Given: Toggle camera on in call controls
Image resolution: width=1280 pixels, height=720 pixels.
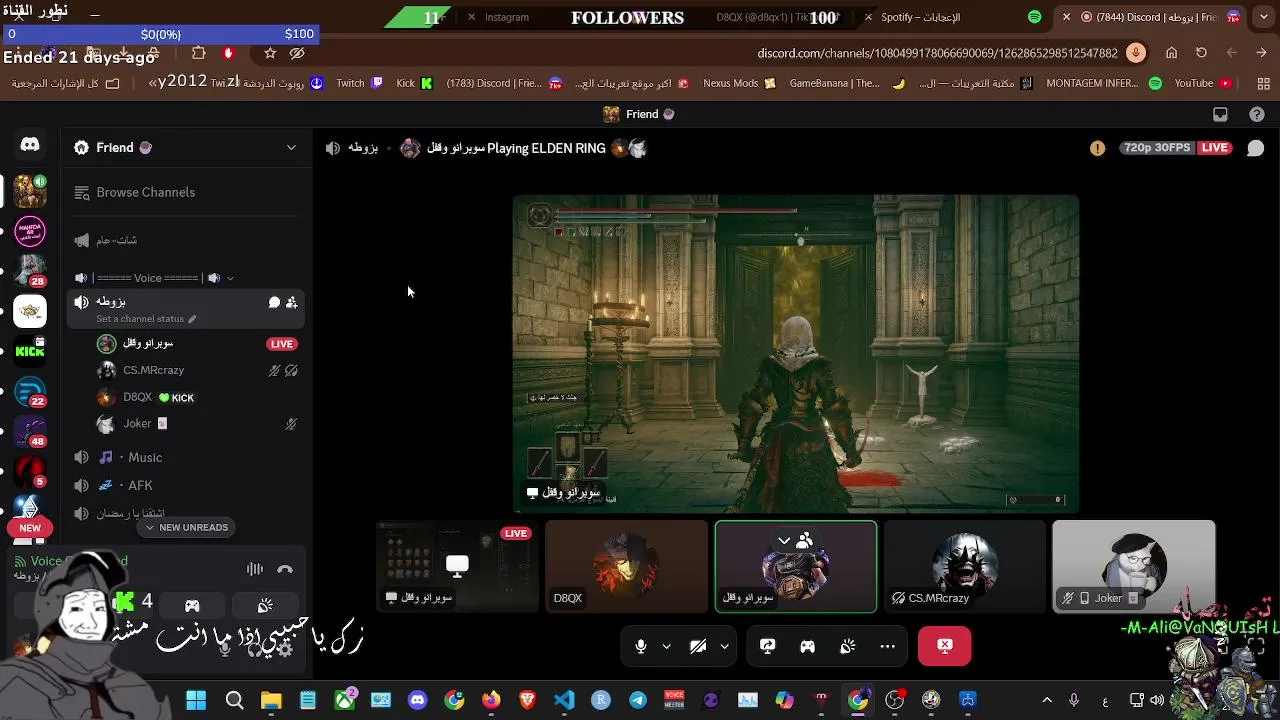Looking at the screenshot, I should 698,646.
